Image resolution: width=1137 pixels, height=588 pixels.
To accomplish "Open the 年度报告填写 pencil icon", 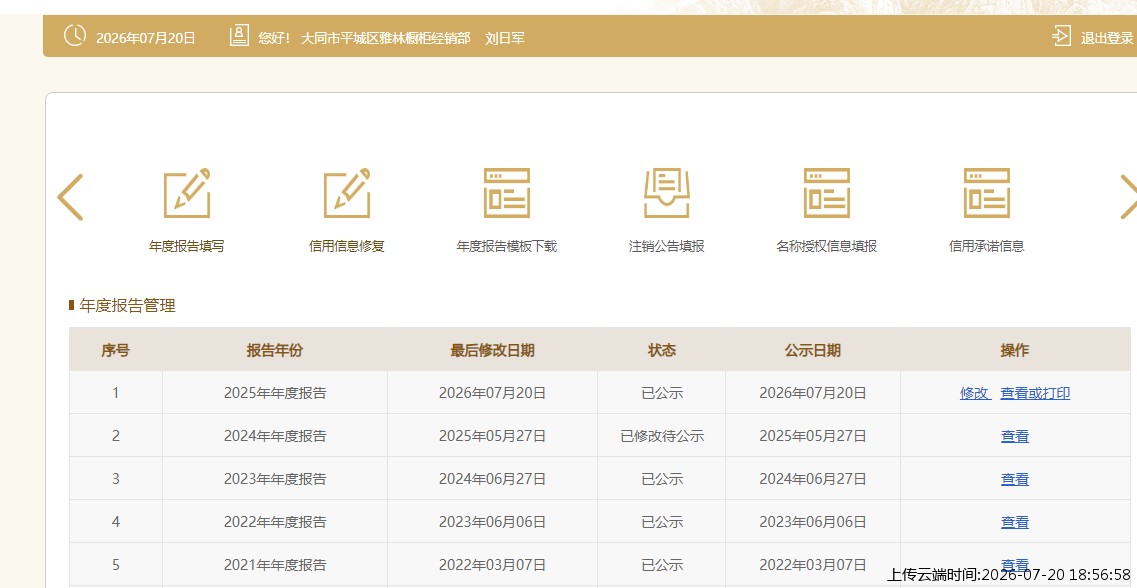I will pos(187,193).
